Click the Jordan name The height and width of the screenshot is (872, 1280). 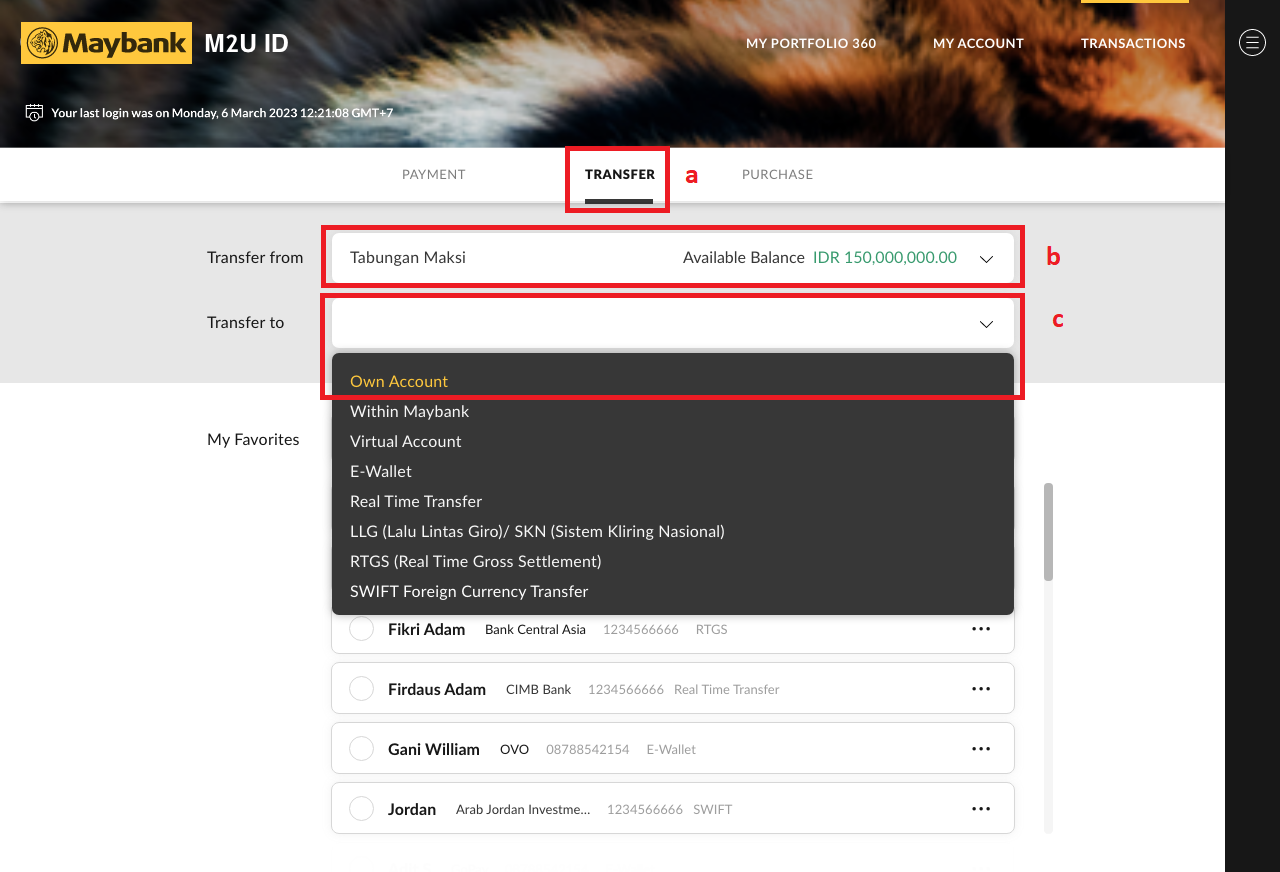pyautogui.click(x=412, y=809)
